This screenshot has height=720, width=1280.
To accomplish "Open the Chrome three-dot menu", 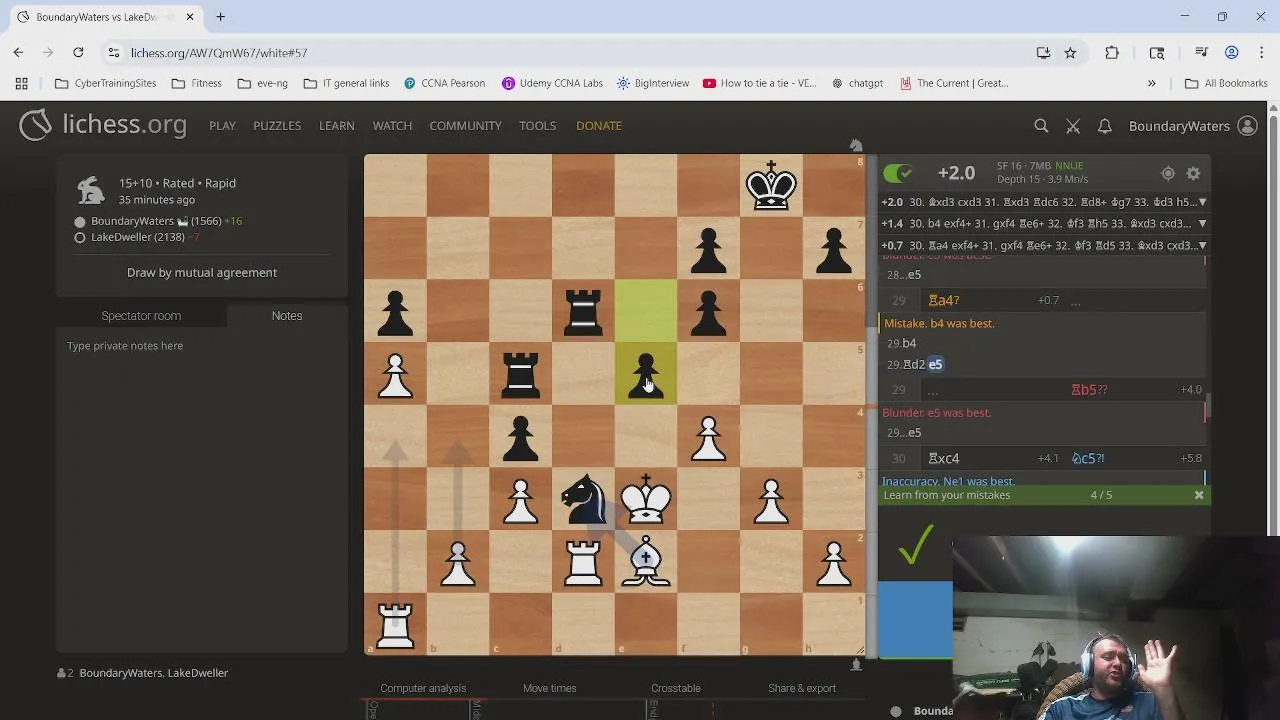I will pos(1260,52).
